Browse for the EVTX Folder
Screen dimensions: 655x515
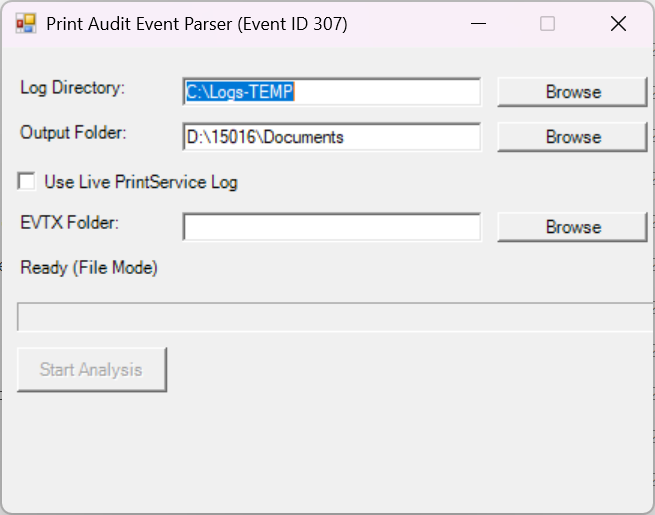click(572, 227)
